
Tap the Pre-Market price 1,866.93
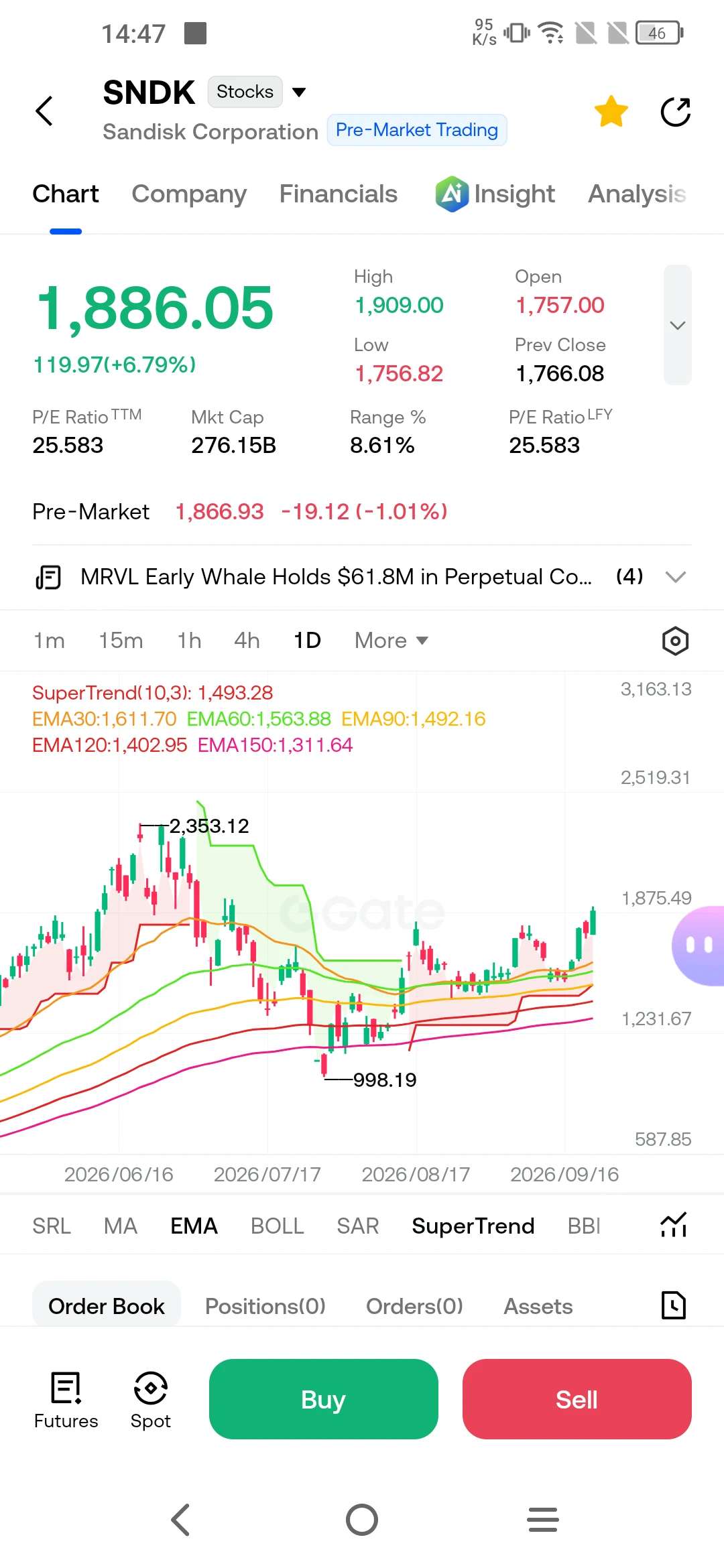pos(219,512)
